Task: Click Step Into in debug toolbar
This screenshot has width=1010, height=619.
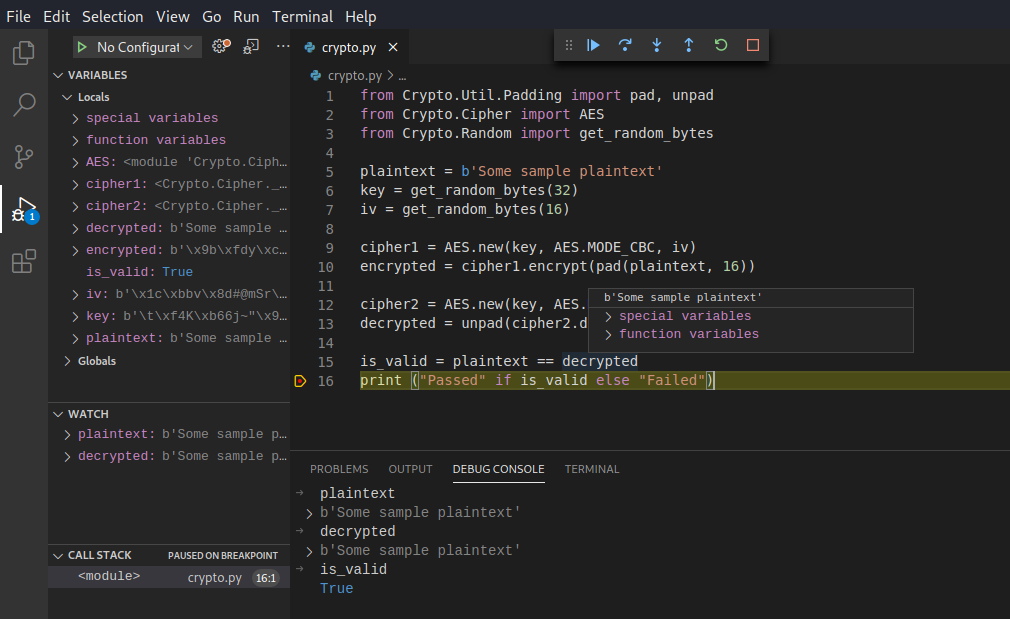Action: click(657, 45)
